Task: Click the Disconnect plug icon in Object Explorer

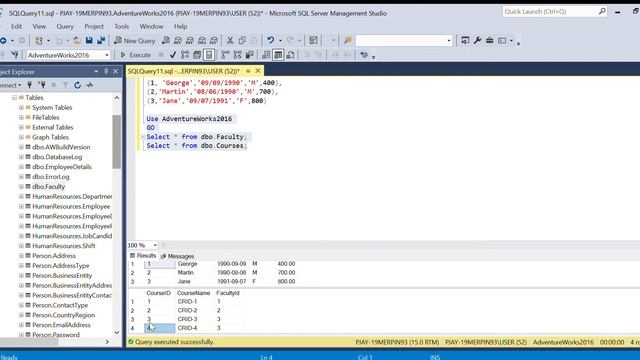Action: pos(42,85)
